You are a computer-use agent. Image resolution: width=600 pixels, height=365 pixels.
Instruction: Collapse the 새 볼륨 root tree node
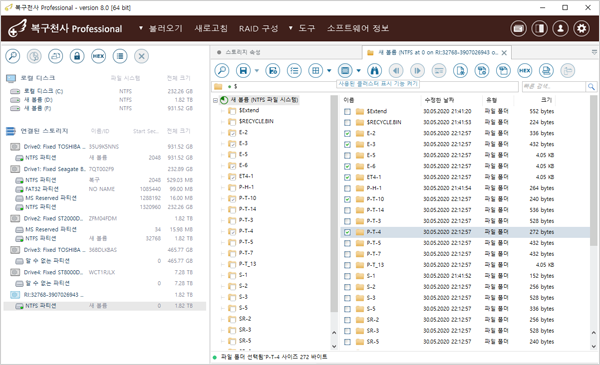click(215, 100)
